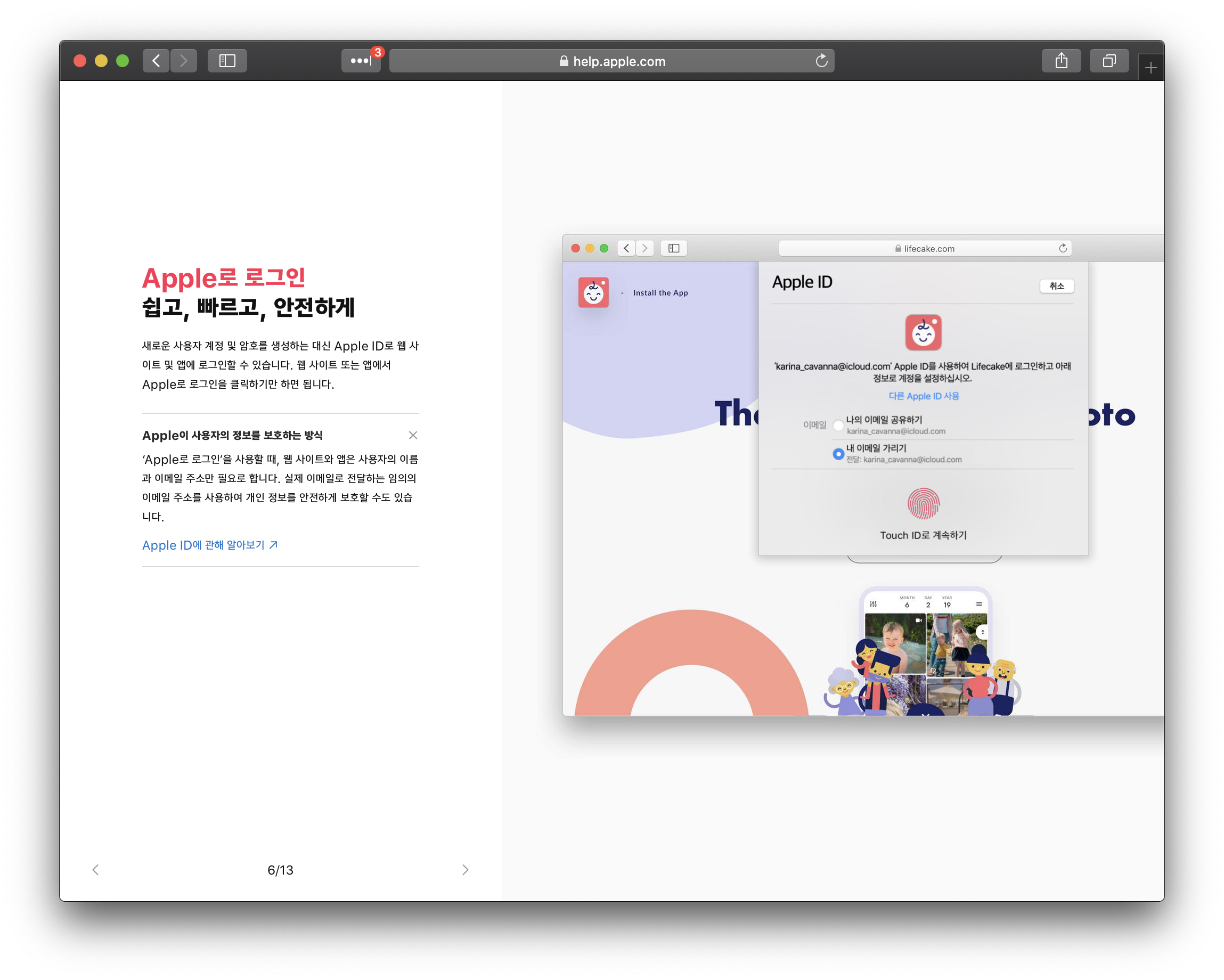The width and height of the screenshot is (1224, 980).
Task: Sidebar button in lifecake window
Action: click(x=674, y=248)
